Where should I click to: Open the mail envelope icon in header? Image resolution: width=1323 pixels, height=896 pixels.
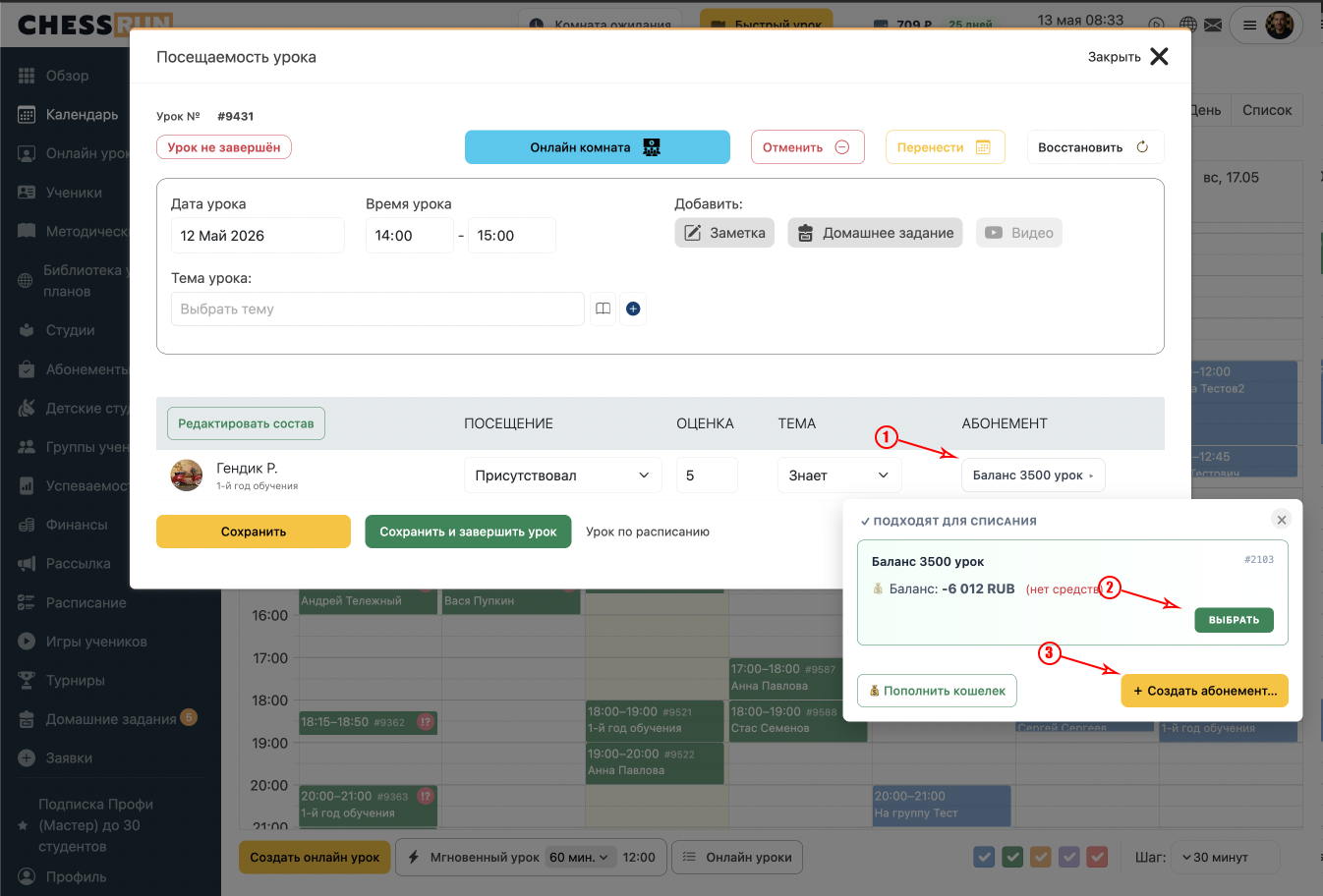click(x=1213, y=25)
